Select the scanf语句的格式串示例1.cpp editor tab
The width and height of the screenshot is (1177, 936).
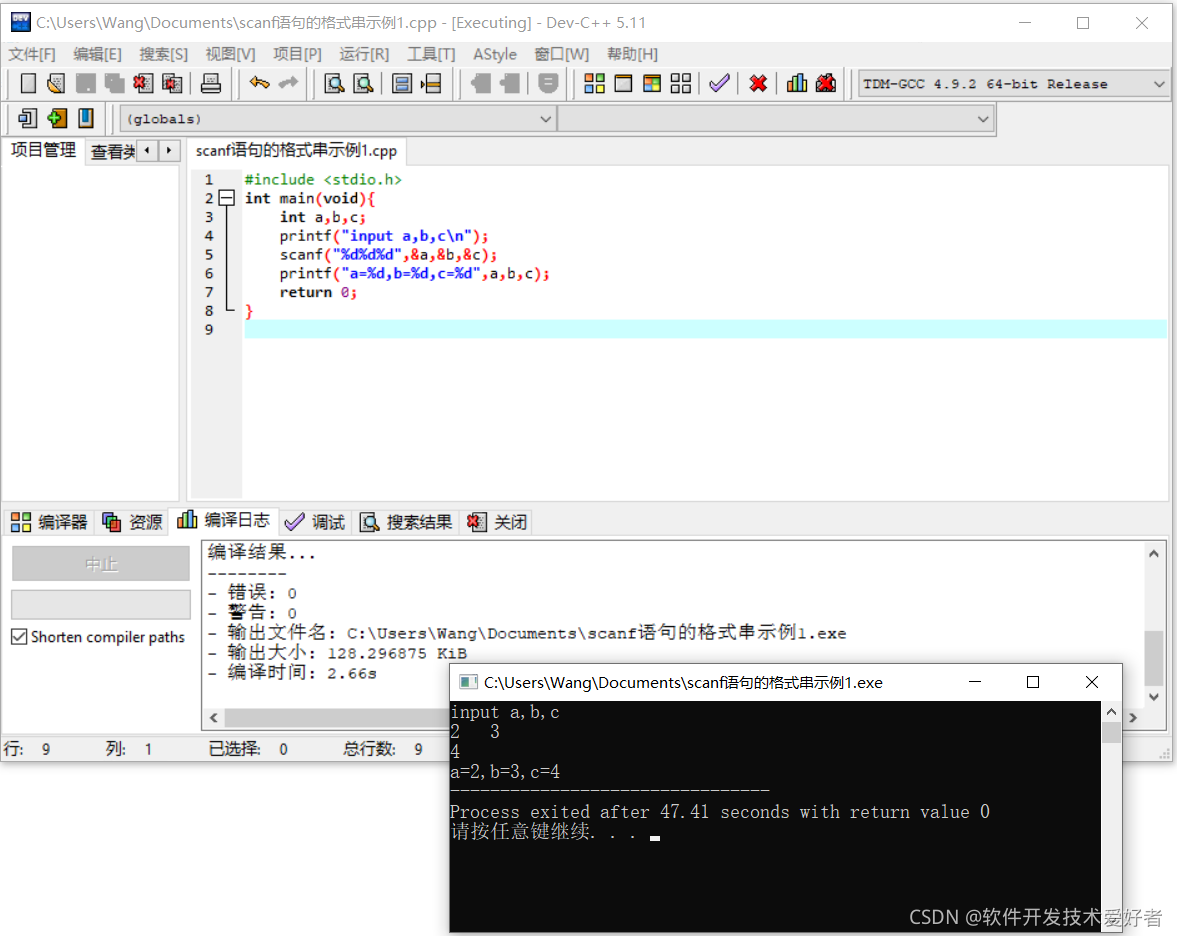[297, 151]
